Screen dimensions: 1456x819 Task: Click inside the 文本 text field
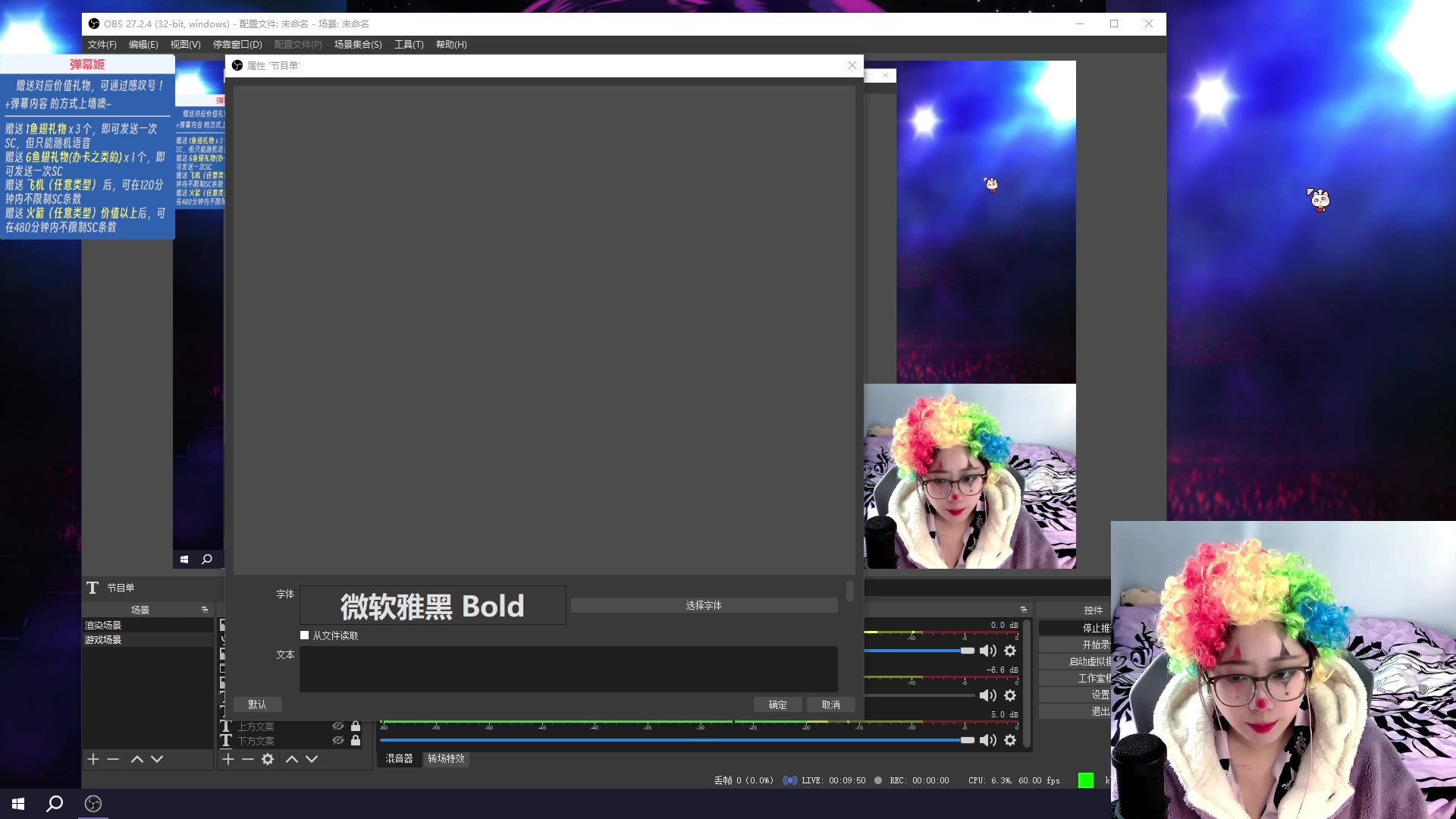tap(568, 669)
